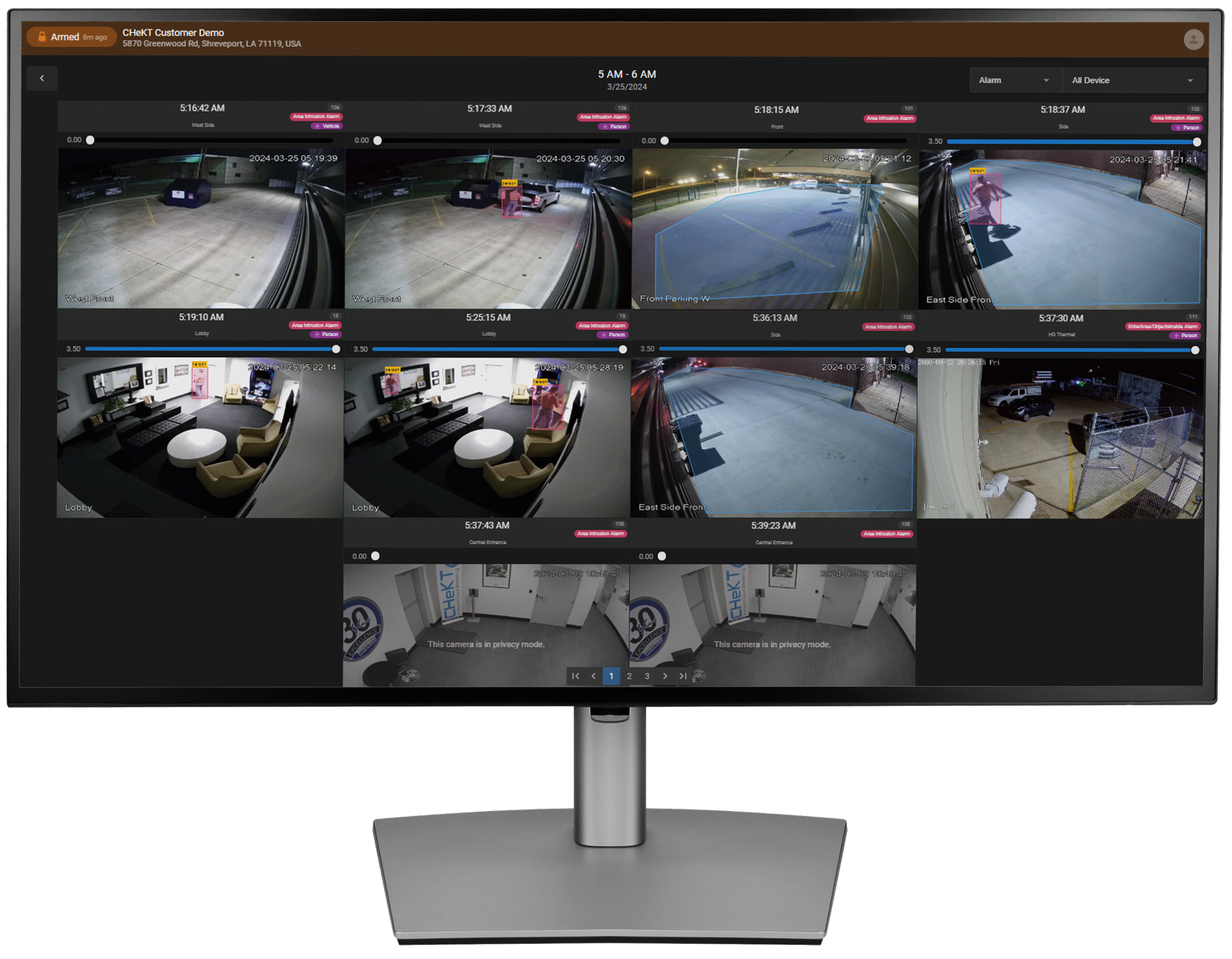Click Vehicle tag on 5:16:42 AM event
The image size is (1232, 959).
327,126
